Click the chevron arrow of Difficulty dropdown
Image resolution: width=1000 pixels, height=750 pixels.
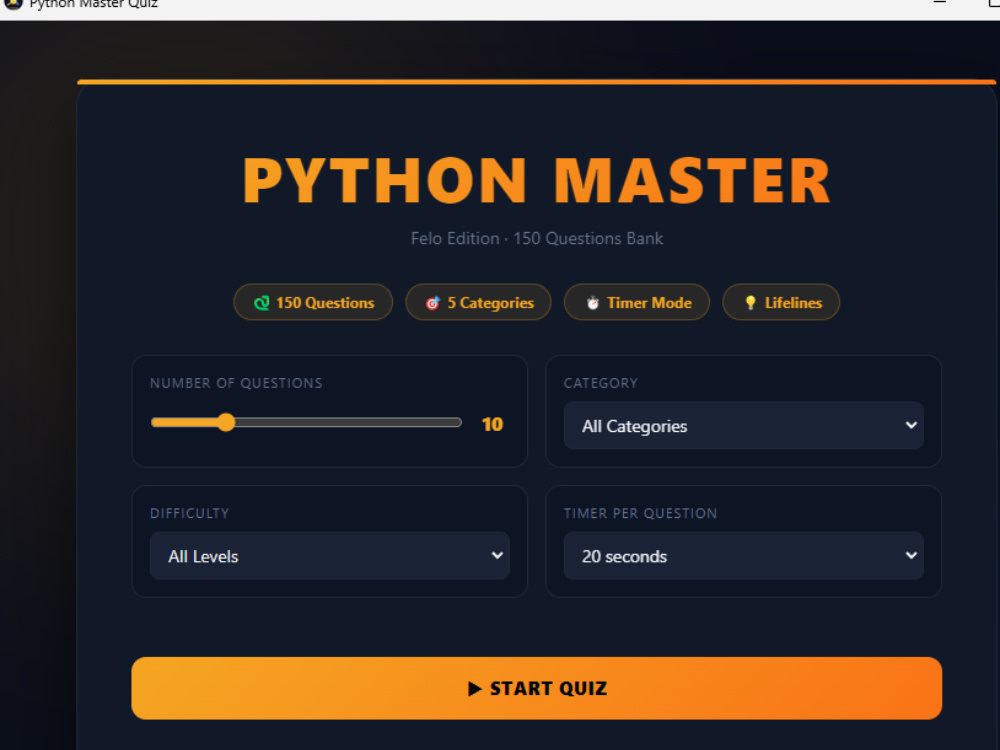coord(497,555)
